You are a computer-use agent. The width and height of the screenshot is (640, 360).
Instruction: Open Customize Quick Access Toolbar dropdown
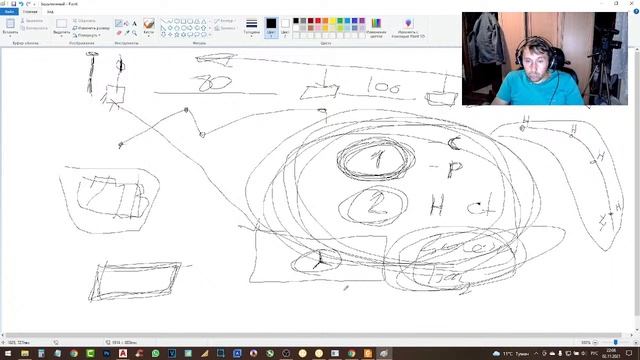click(34, 4)
